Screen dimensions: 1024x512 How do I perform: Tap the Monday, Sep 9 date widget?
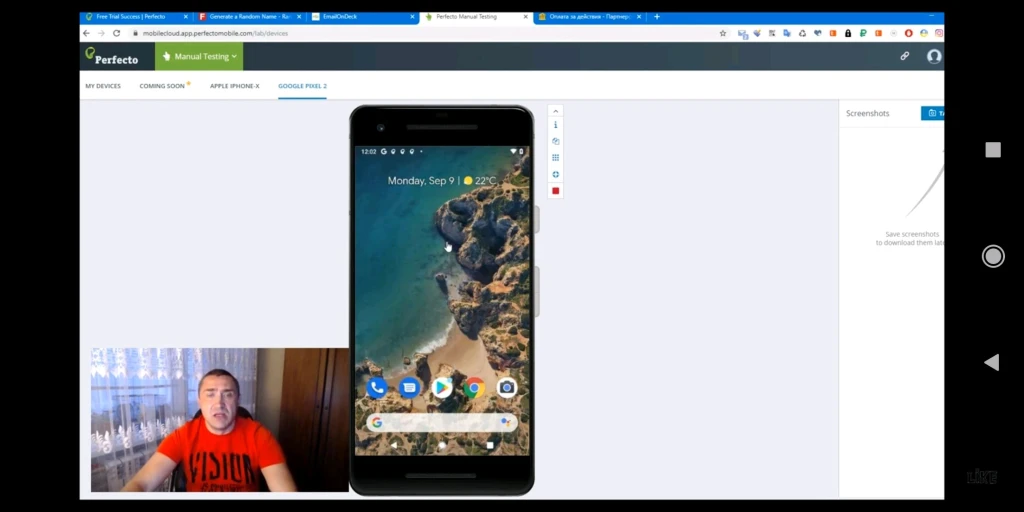point(421,181)
